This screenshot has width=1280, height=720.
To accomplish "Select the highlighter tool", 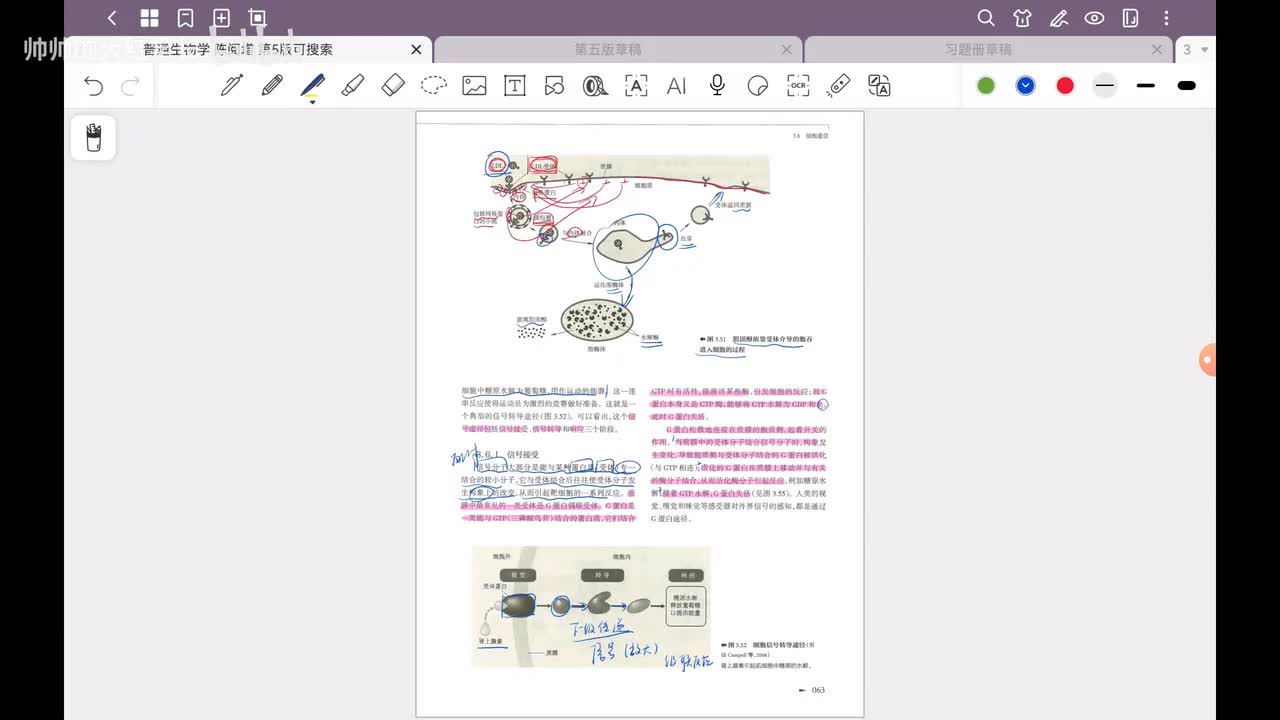I will (x=352, y=86).
